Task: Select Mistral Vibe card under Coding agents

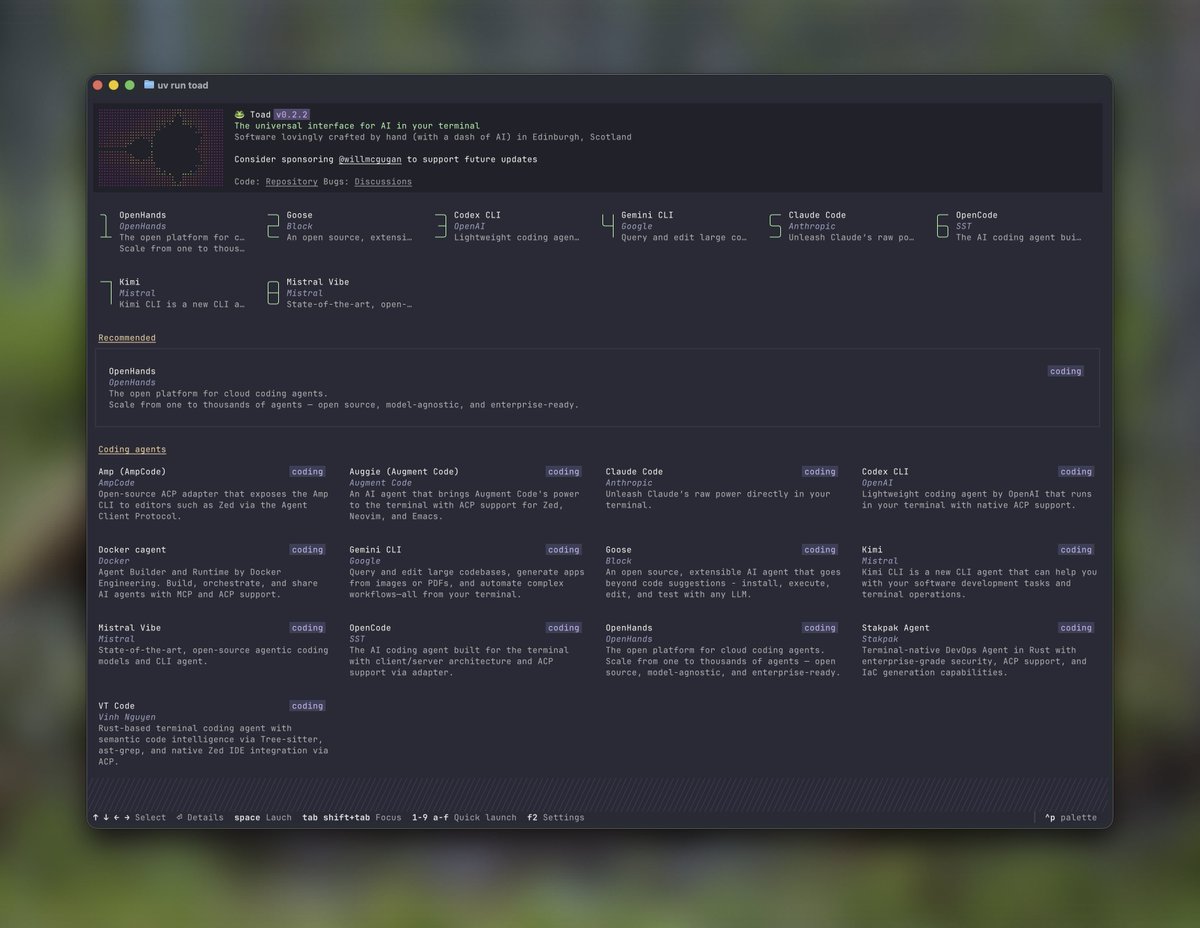Action: click(212, 645)
